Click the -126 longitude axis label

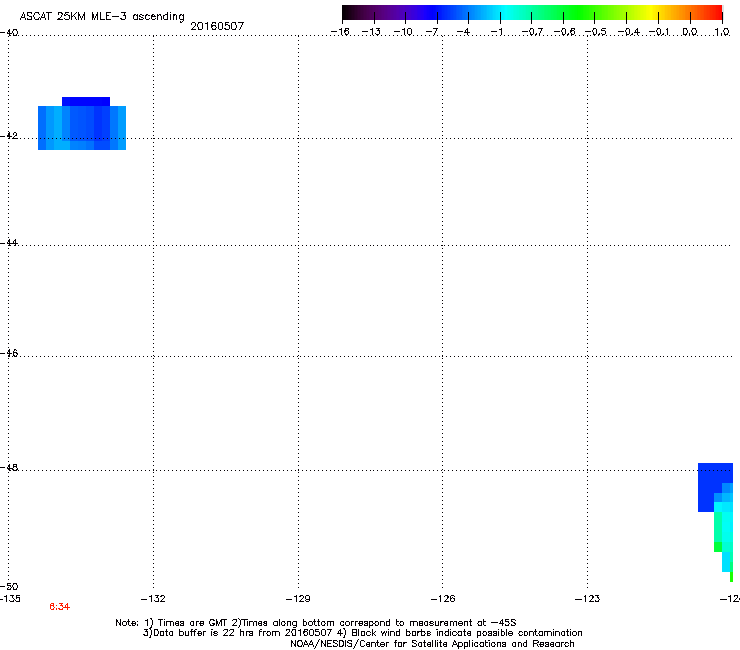click(443, 599)
